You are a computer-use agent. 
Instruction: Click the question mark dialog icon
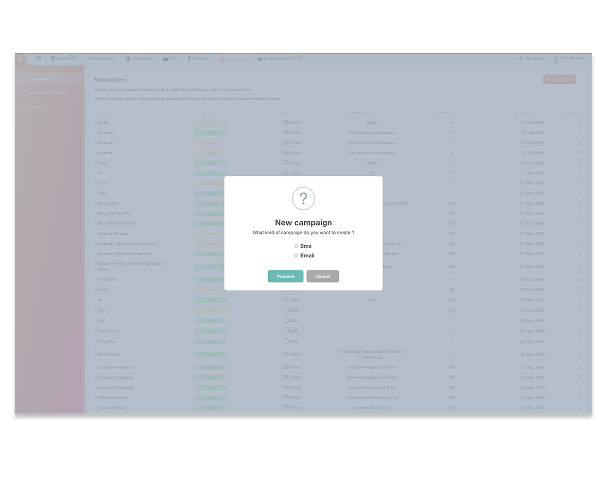[x=303, y=198]
